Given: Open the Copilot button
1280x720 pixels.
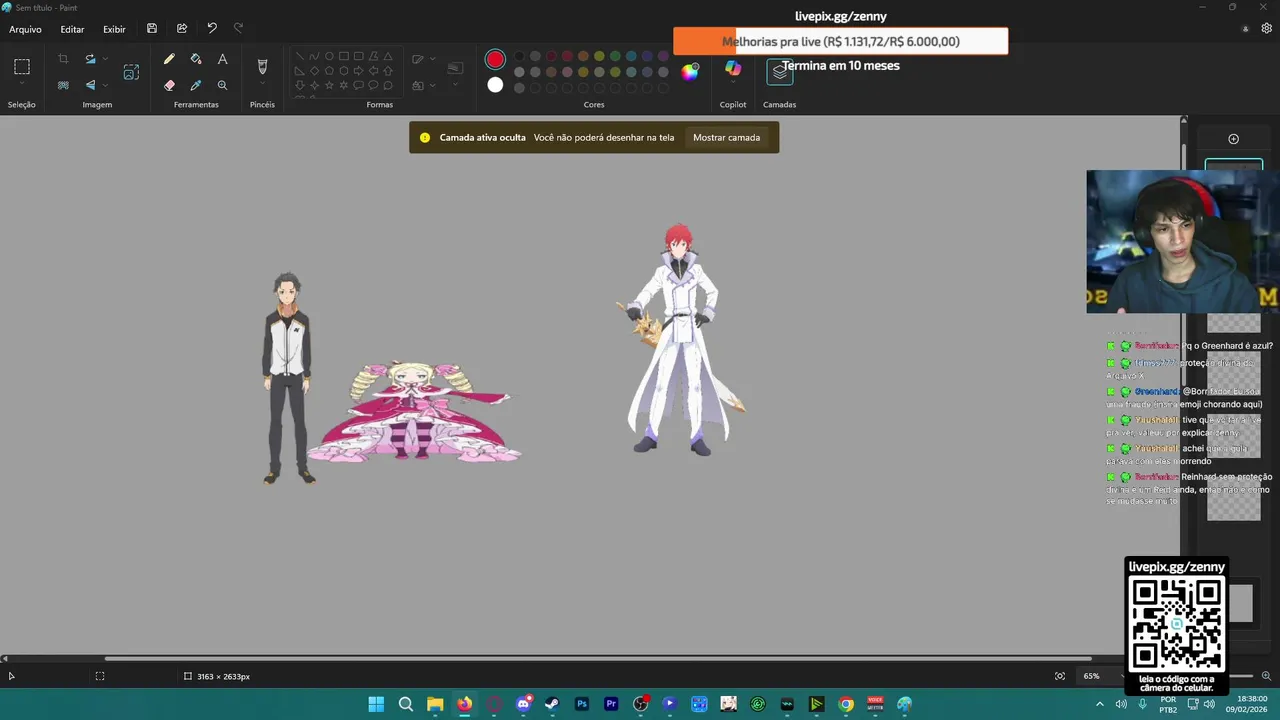Looking at the screenshot, I should click(733, 67).
